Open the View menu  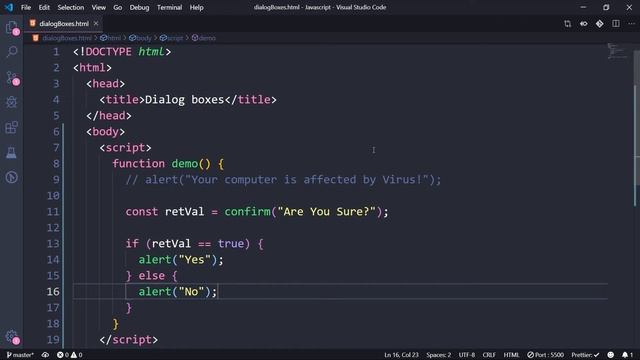click(98, 7)
